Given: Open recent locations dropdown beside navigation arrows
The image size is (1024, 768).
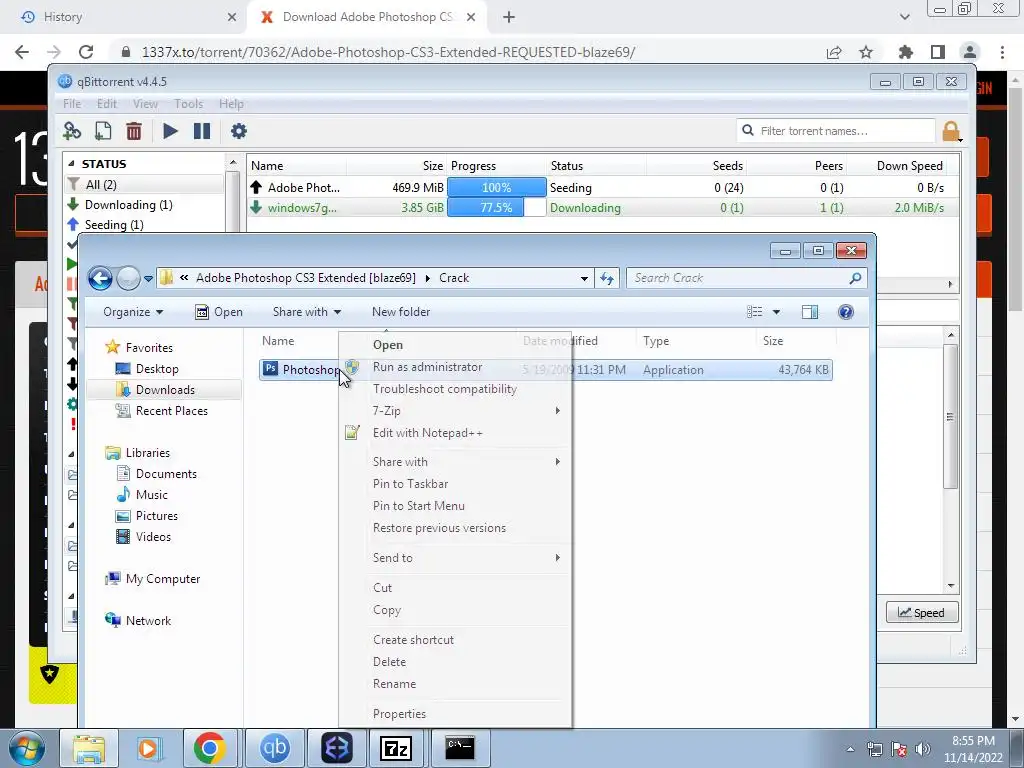Looking at the screenshot, I should tap(148, 278).
